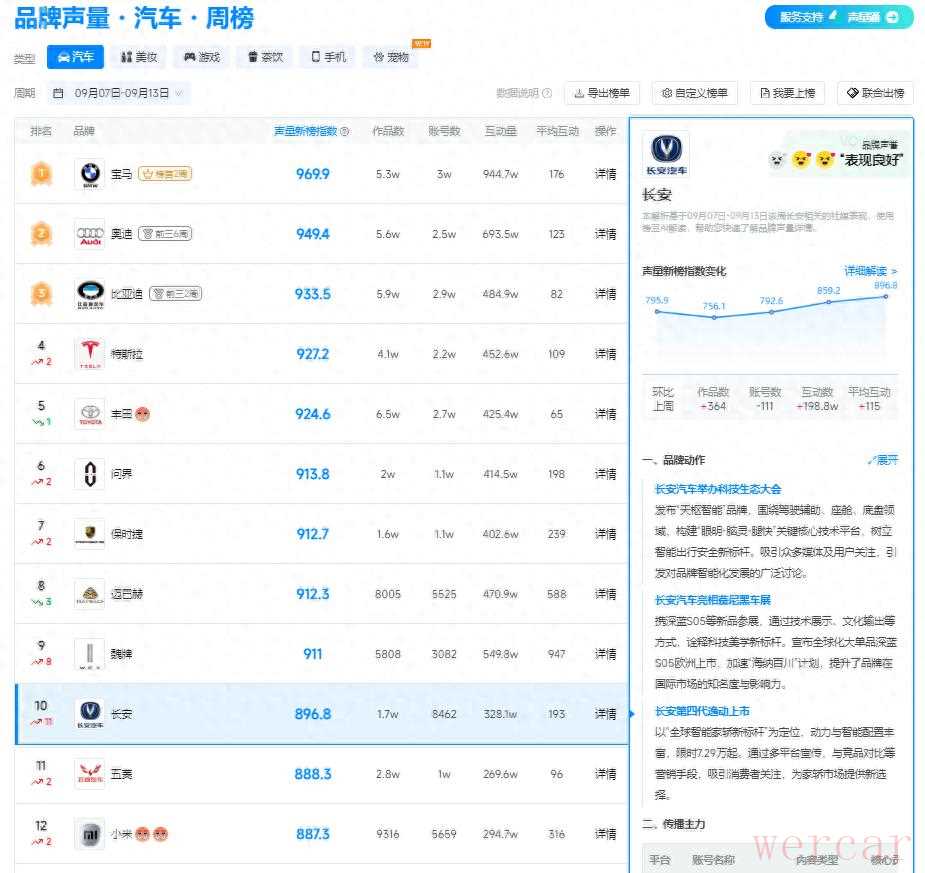This screenshot has width=925, height=873.
Task: Click the help icon beside 数据说明
Action: click(547, 93)
